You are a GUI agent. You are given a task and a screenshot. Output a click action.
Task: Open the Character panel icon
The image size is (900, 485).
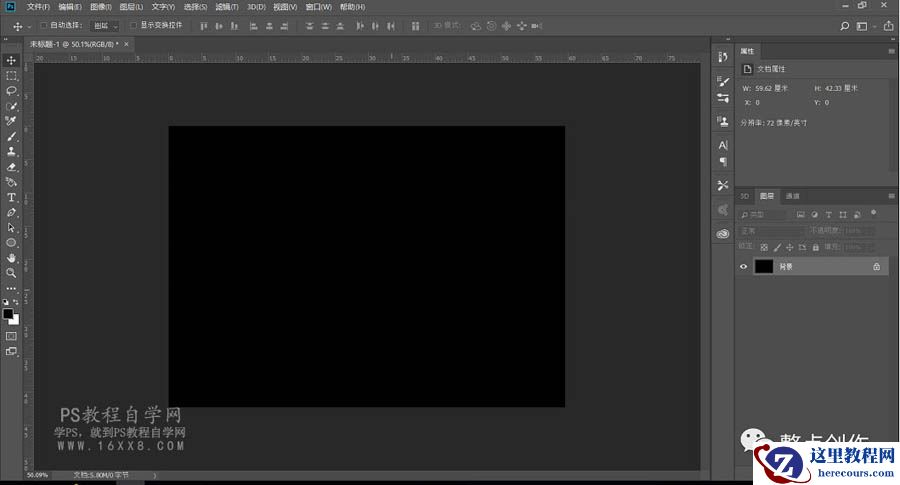pos(723,145)
